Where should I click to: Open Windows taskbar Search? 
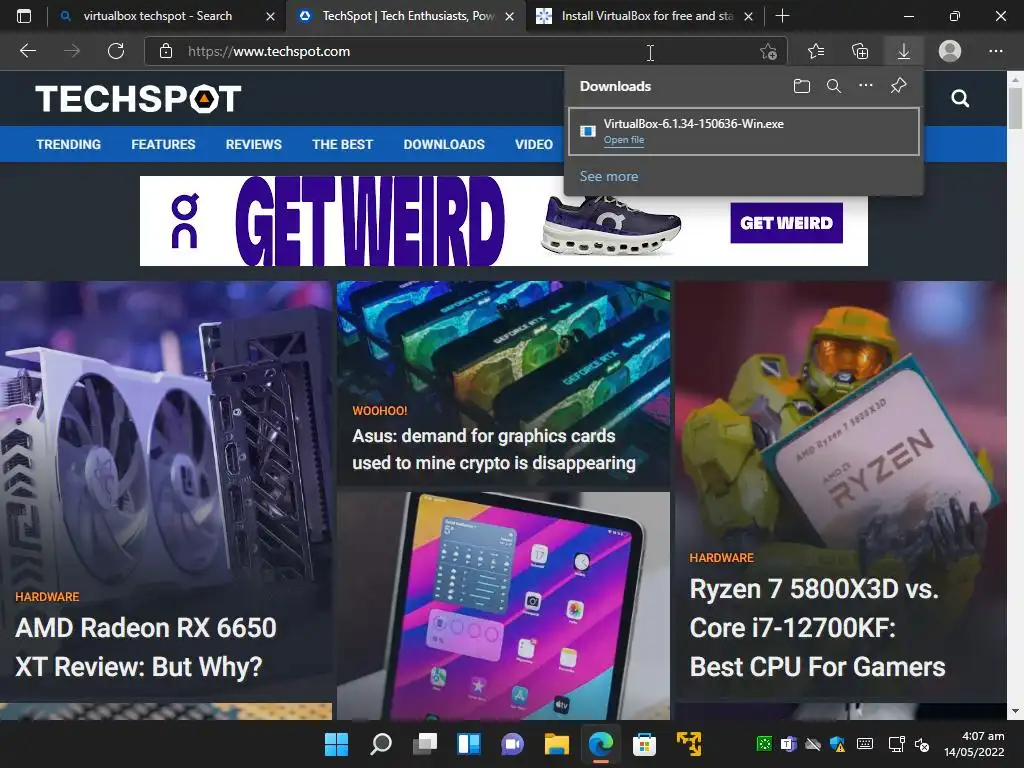click(x=381, y=744)
